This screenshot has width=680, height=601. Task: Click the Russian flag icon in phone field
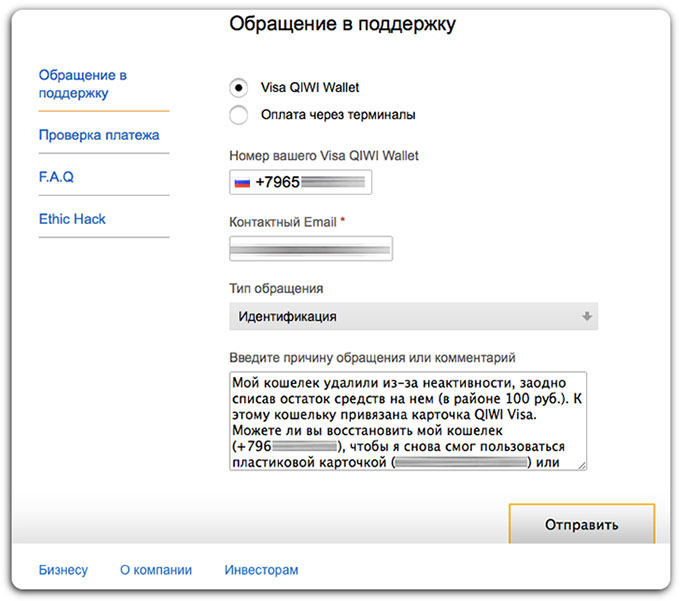click(241, 183)
